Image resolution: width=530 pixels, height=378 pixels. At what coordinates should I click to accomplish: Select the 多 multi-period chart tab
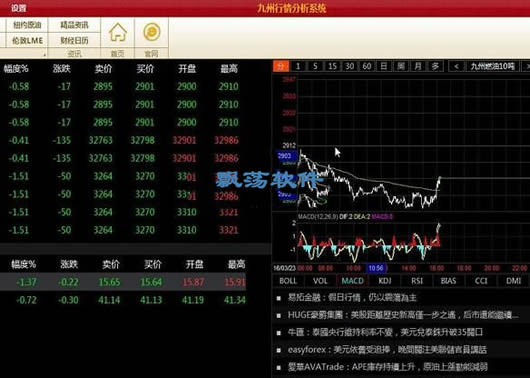pyautogui.click(x=436, y=66)
